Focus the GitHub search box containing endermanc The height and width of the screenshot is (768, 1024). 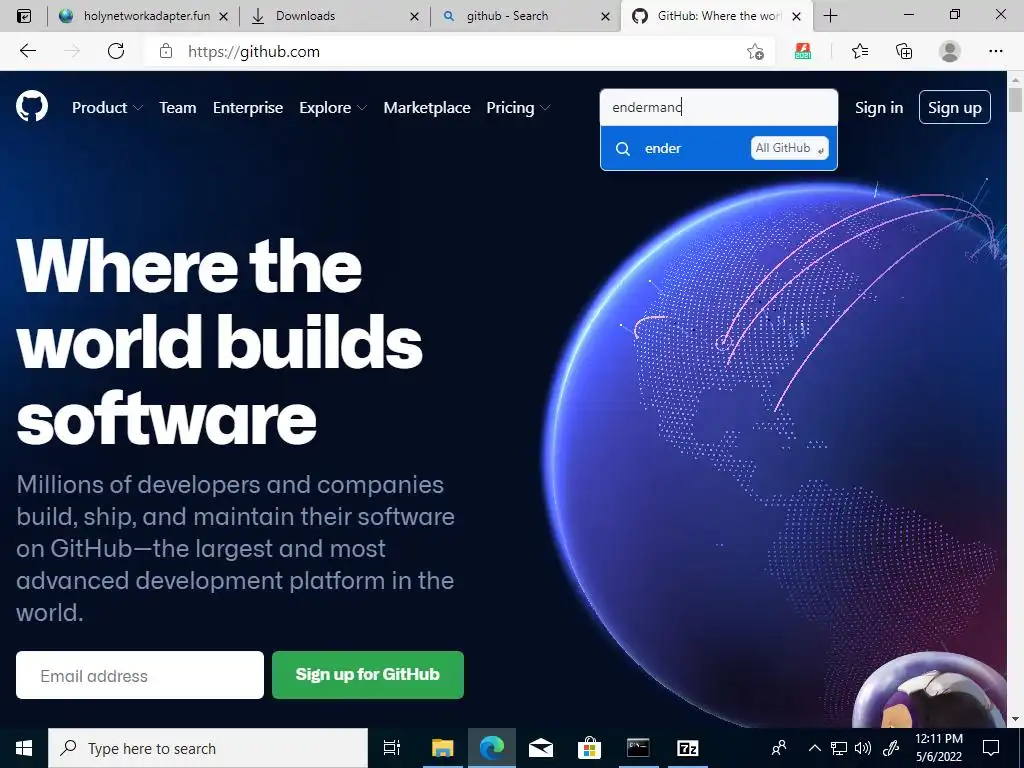(x=718, y=107)
